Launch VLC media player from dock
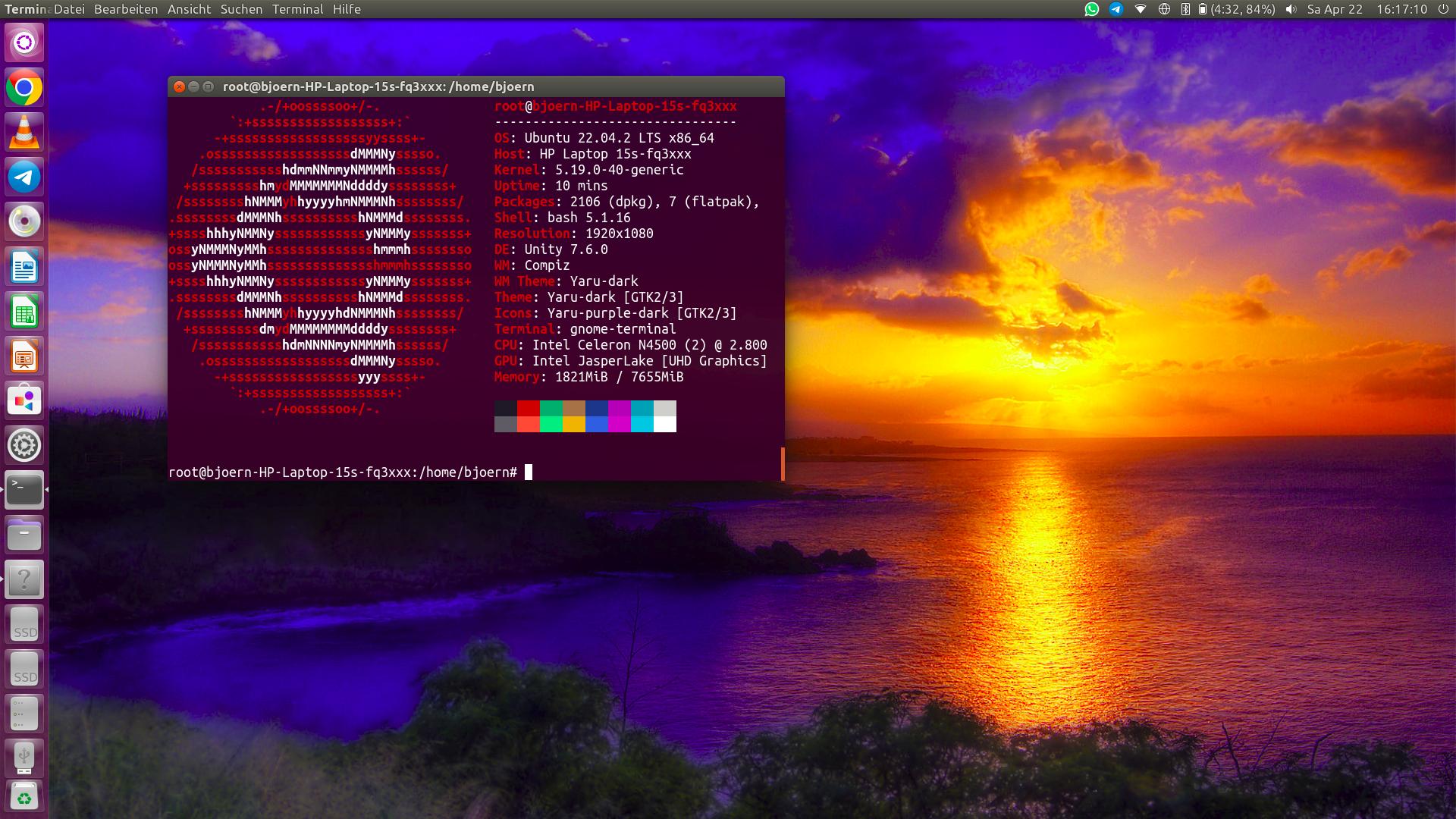 24,133
